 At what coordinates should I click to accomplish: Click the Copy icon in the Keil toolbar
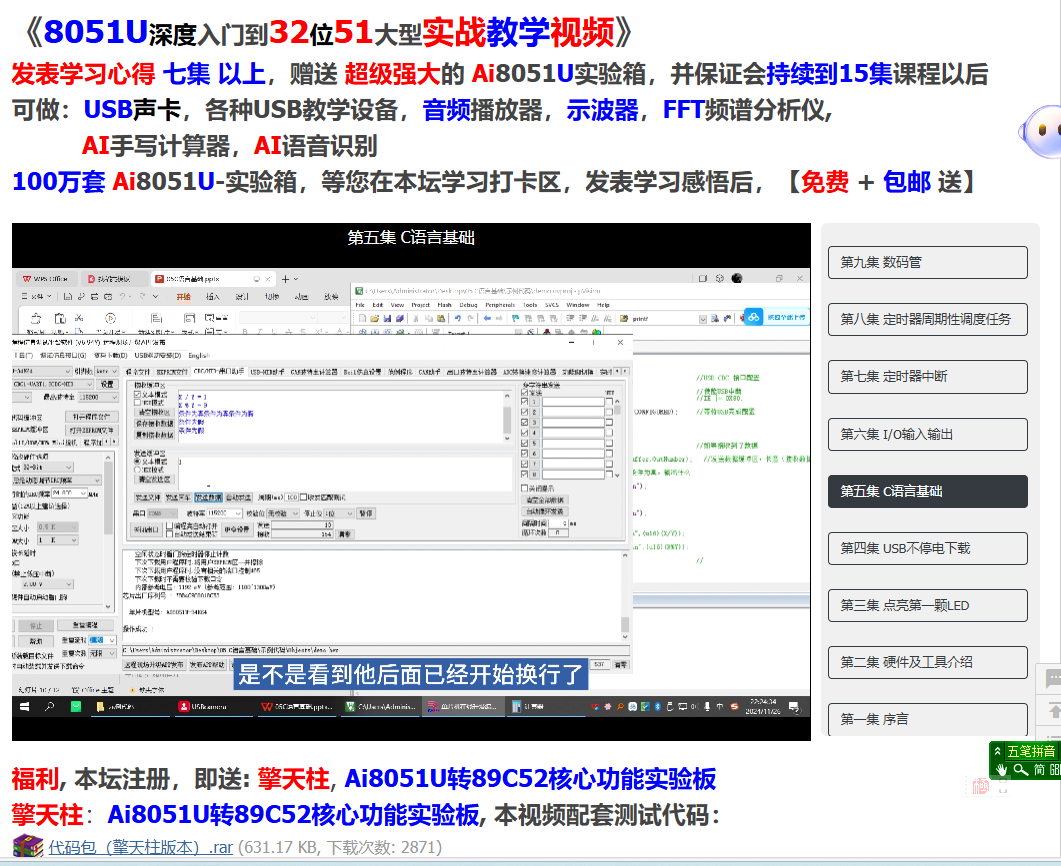[427, 319]
